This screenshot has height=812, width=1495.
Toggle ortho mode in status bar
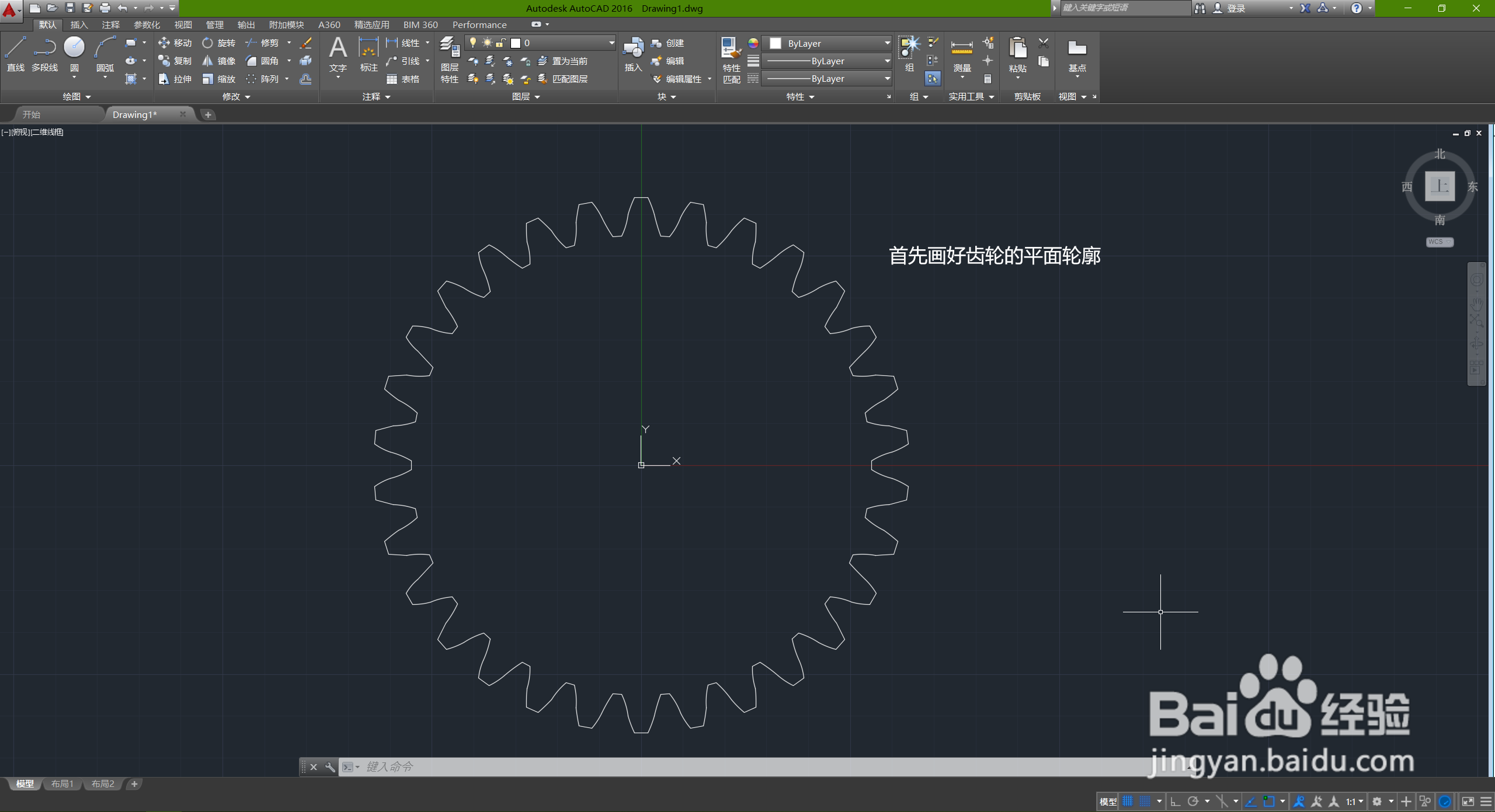(1176, 801)
